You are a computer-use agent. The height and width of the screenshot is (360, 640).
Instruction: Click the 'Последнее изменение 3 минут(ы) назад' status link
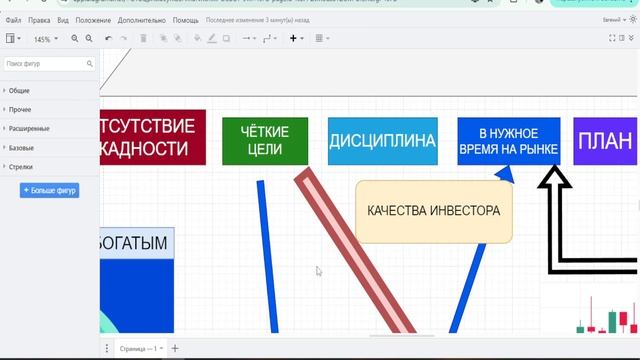[x=258, y=20]
